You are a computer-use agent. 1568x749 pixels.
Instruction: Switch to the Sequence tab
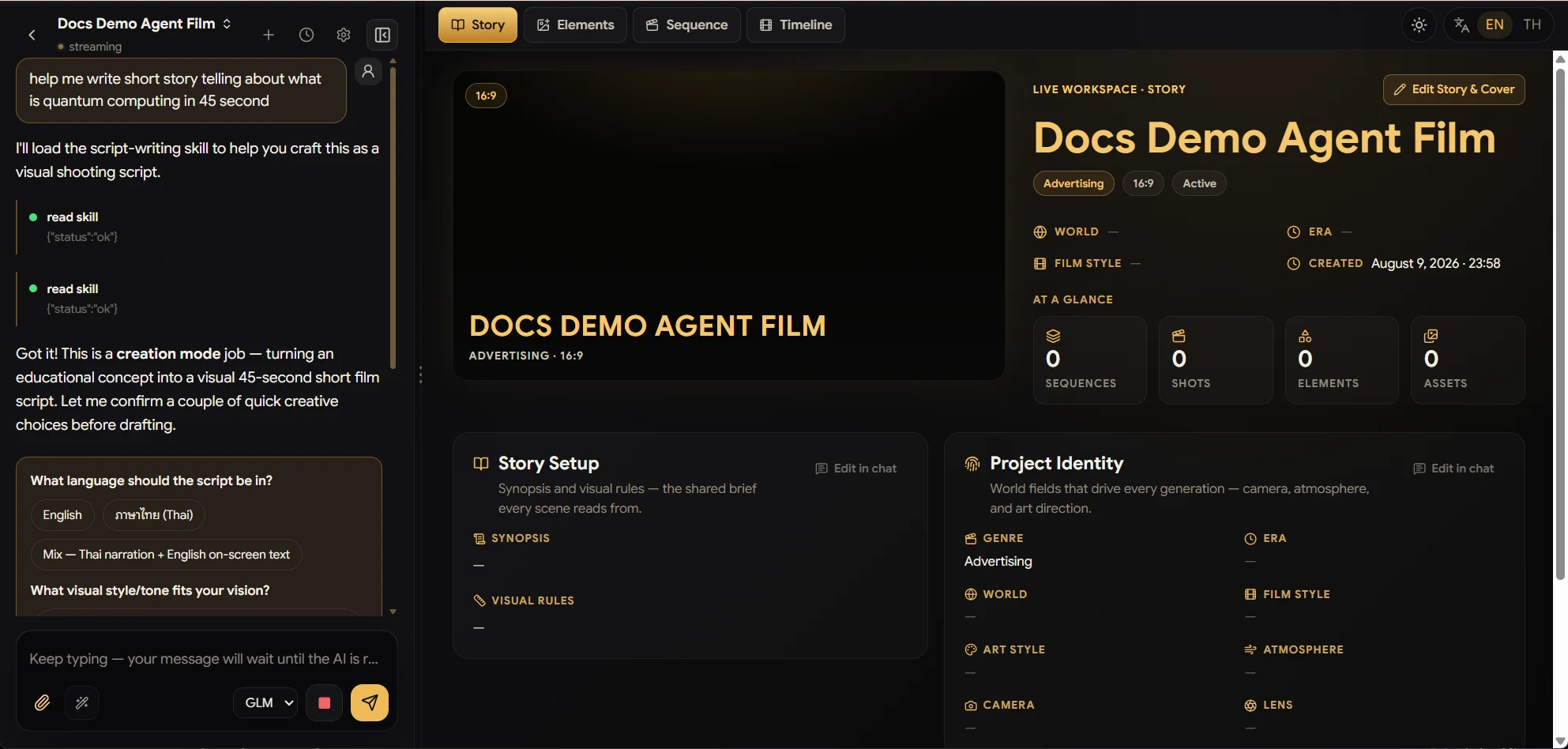pyautogui.click(x=686, y=24)
